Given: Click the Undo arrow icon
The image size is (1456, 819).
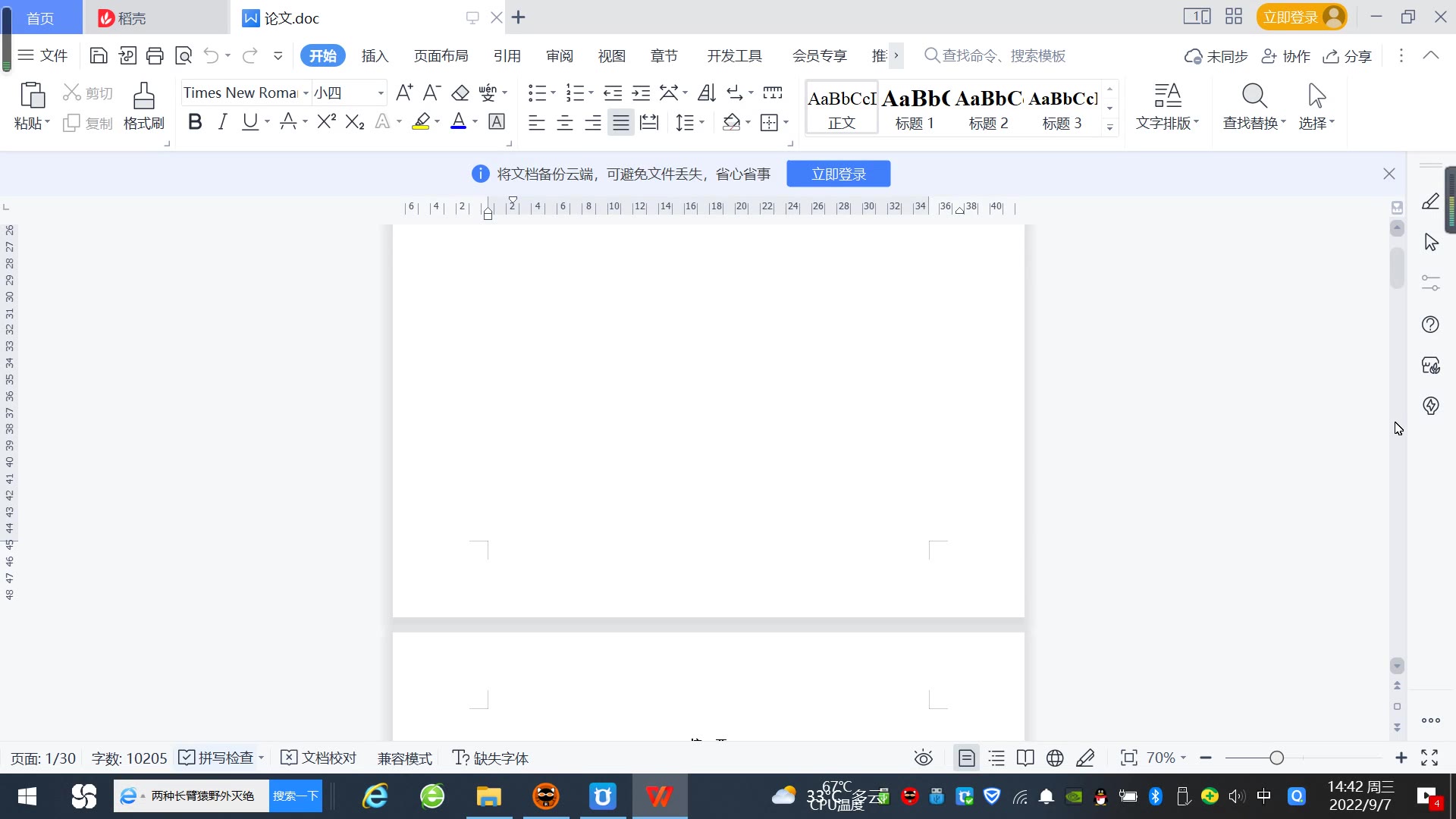Looking at the screenshot, I should (212, 55).
